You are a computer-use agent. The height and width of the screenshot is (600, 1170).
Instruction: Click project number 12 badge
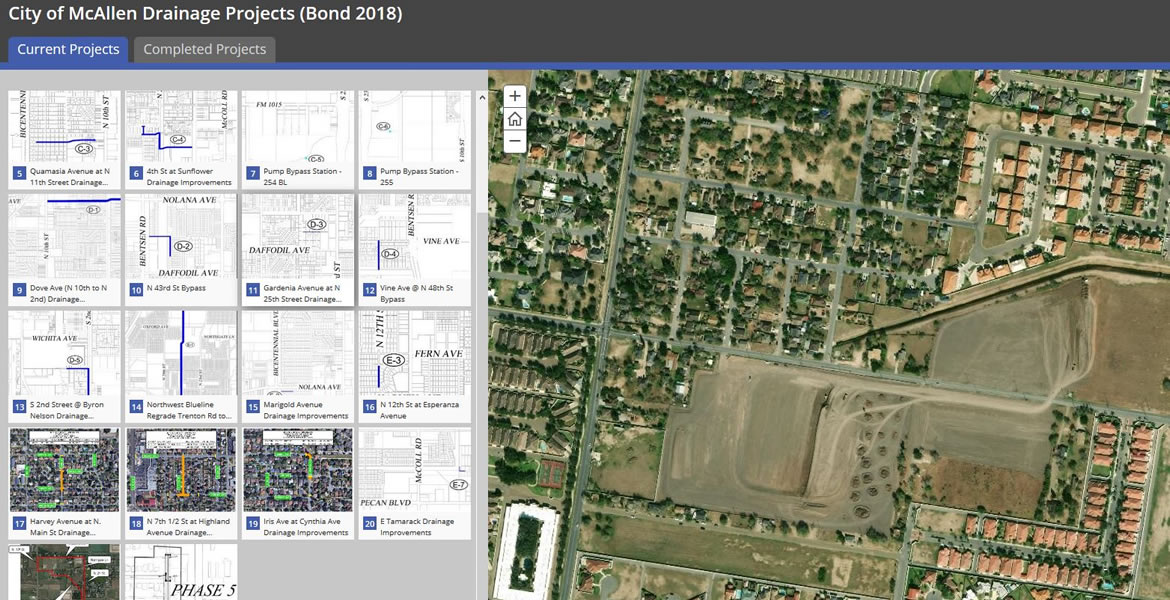click(x=369, y=290)
